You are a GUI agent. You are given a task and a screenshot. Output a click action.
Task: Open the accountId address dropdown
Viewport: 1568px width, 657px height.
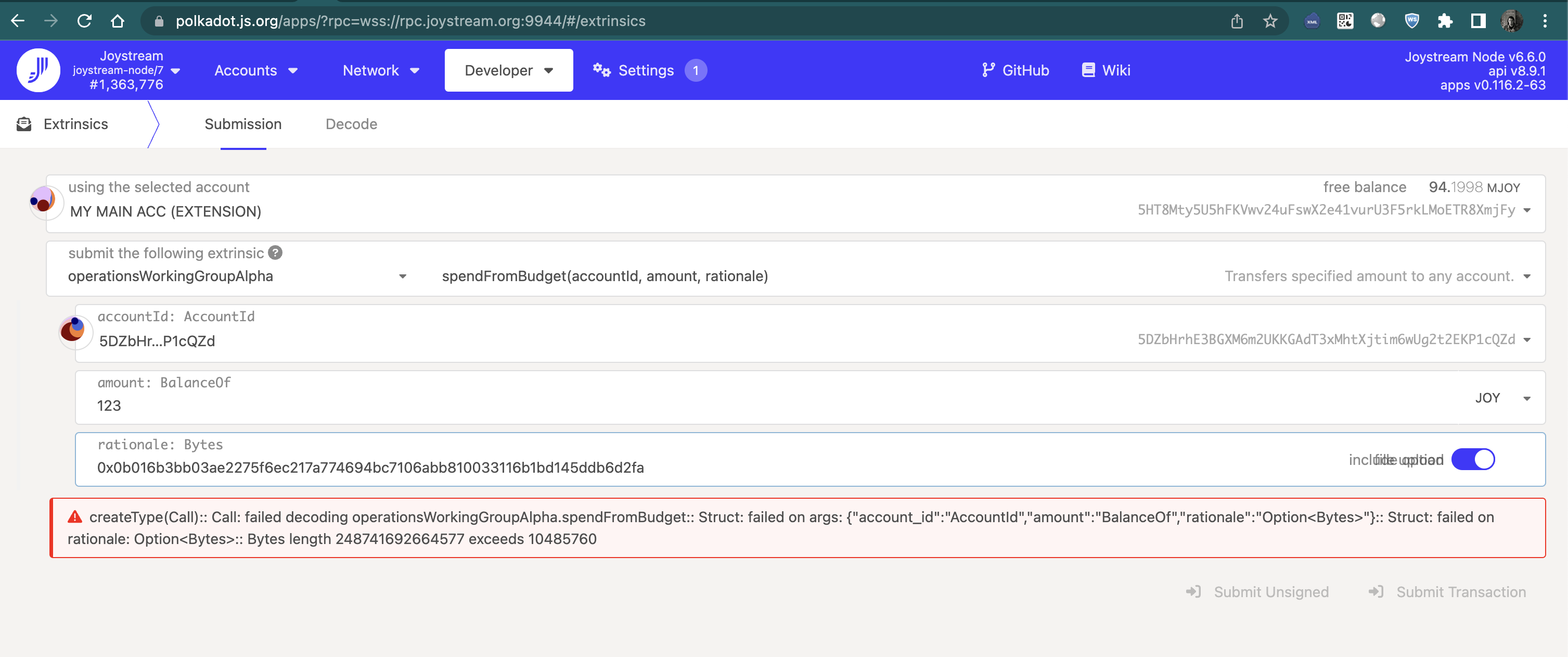[1526, 340]
